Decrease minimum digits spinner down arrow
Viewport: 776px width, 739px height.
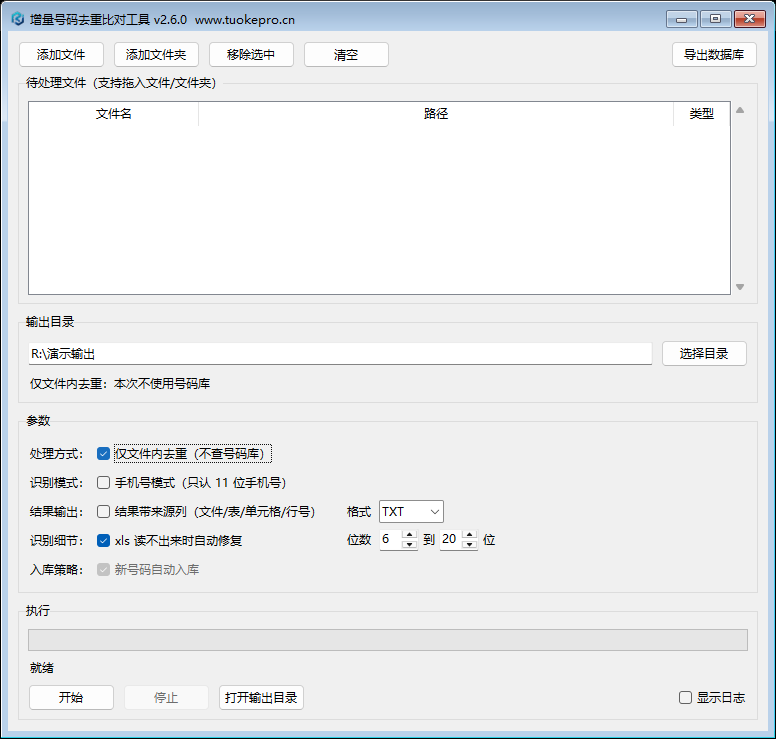point(409,544)
